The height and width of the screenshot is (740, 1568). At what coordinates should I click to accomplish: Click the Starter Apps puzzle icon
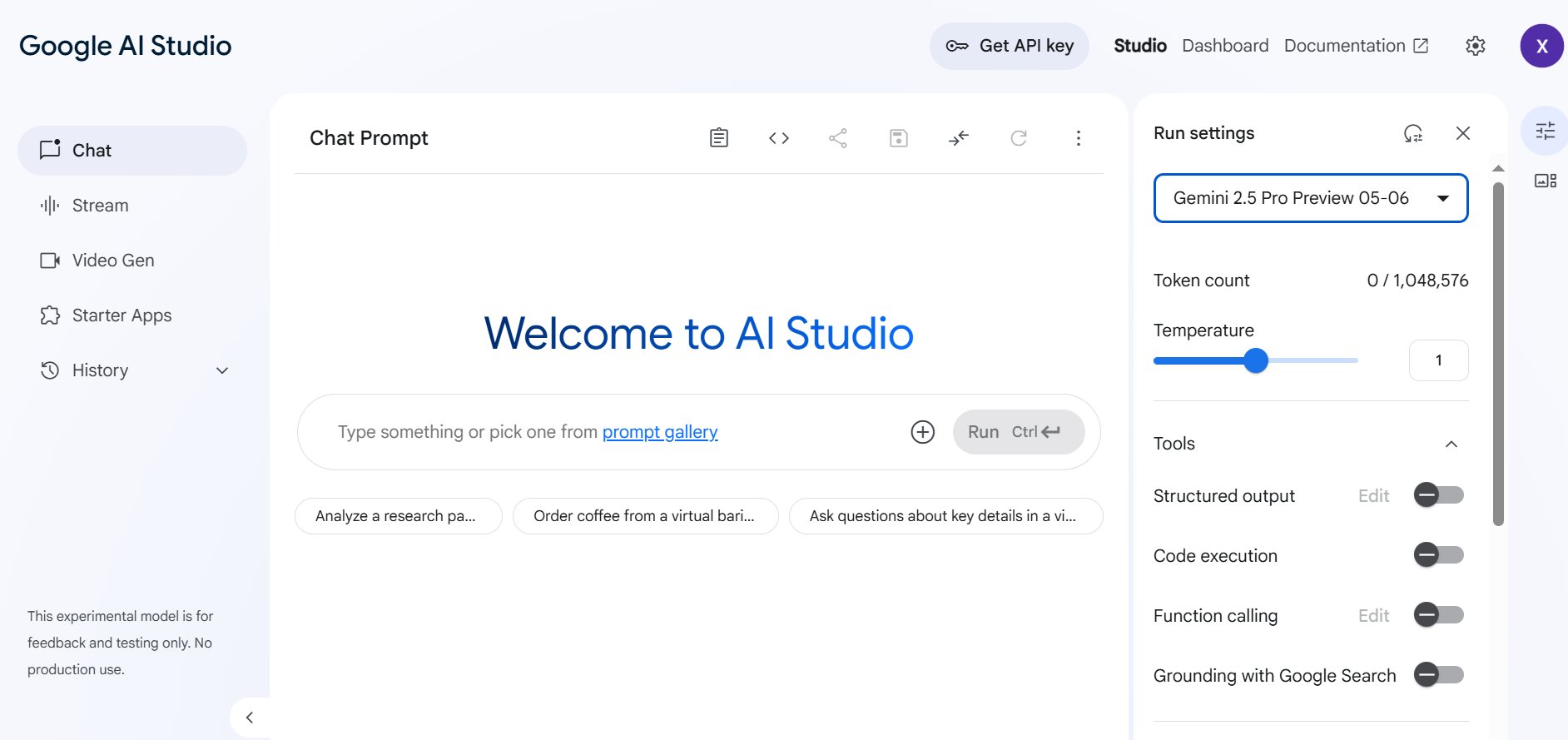point(50,315)
